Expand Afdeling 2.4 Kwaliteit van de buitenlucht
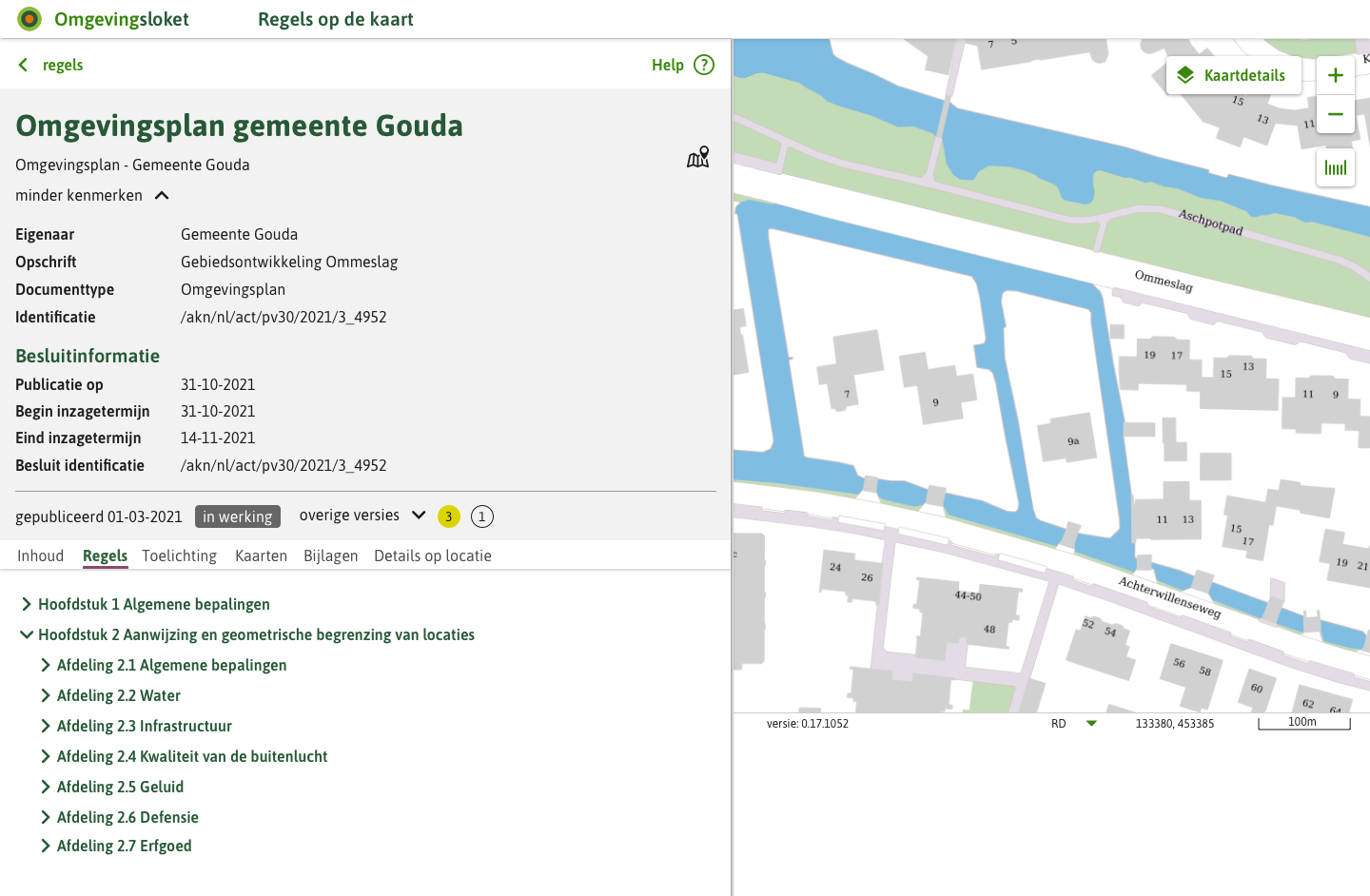This screenshot has width=1370, height=896. [x=46, y=756]
